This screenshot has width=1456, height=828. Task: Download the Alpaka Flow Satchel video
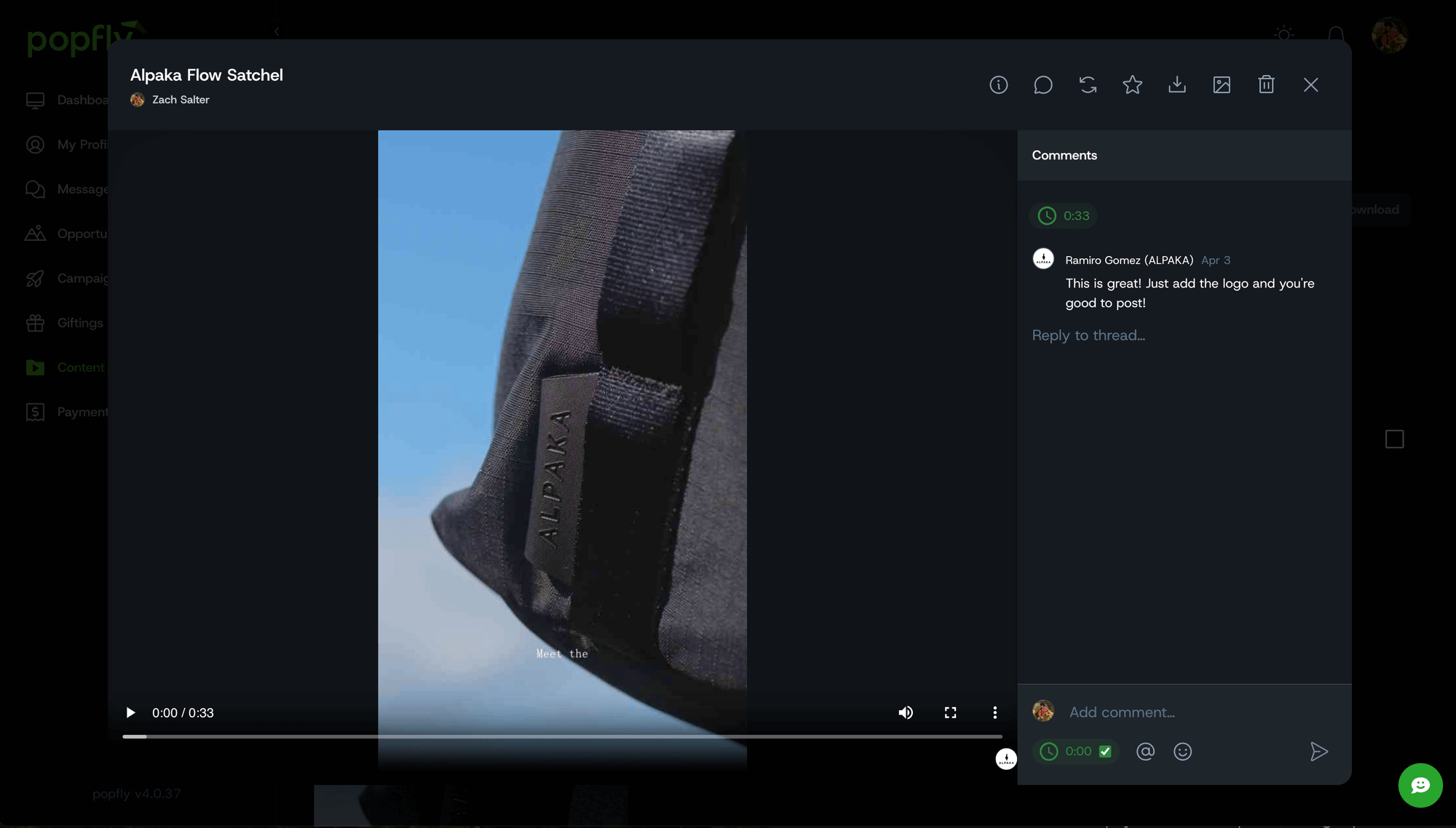1177,84
